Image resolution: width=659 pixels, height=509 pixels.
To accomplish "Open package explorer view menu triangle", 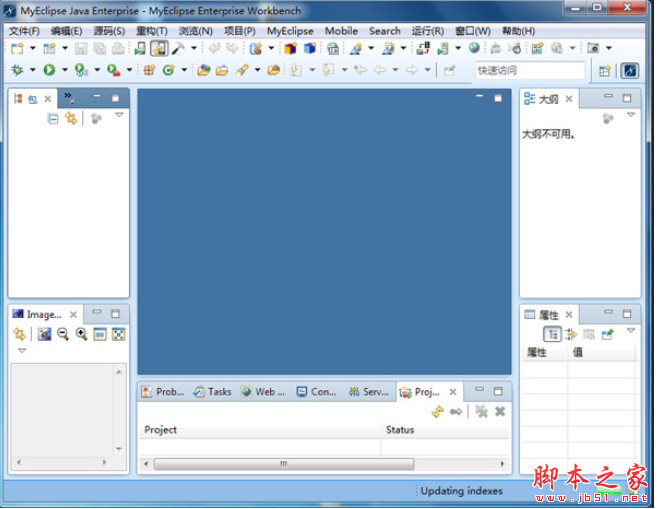I will tap(119, 115).
